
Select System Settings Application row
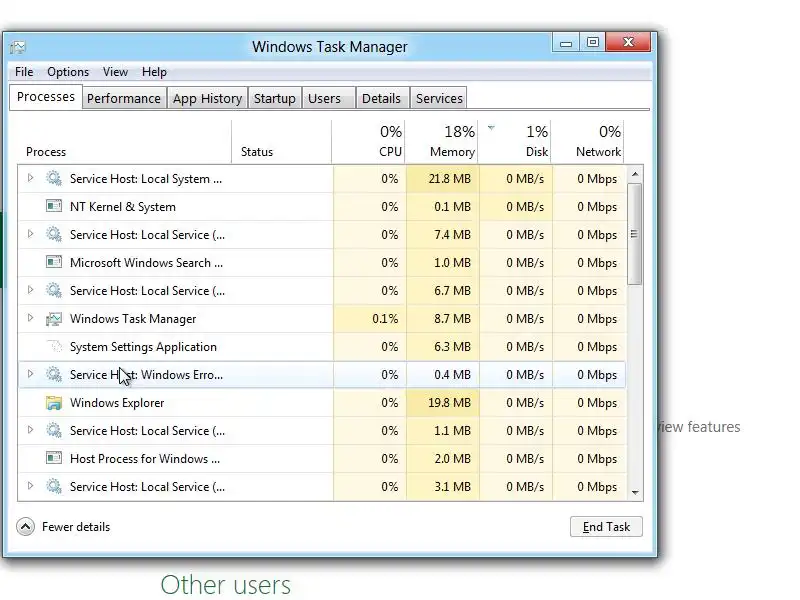pos(322,346)
